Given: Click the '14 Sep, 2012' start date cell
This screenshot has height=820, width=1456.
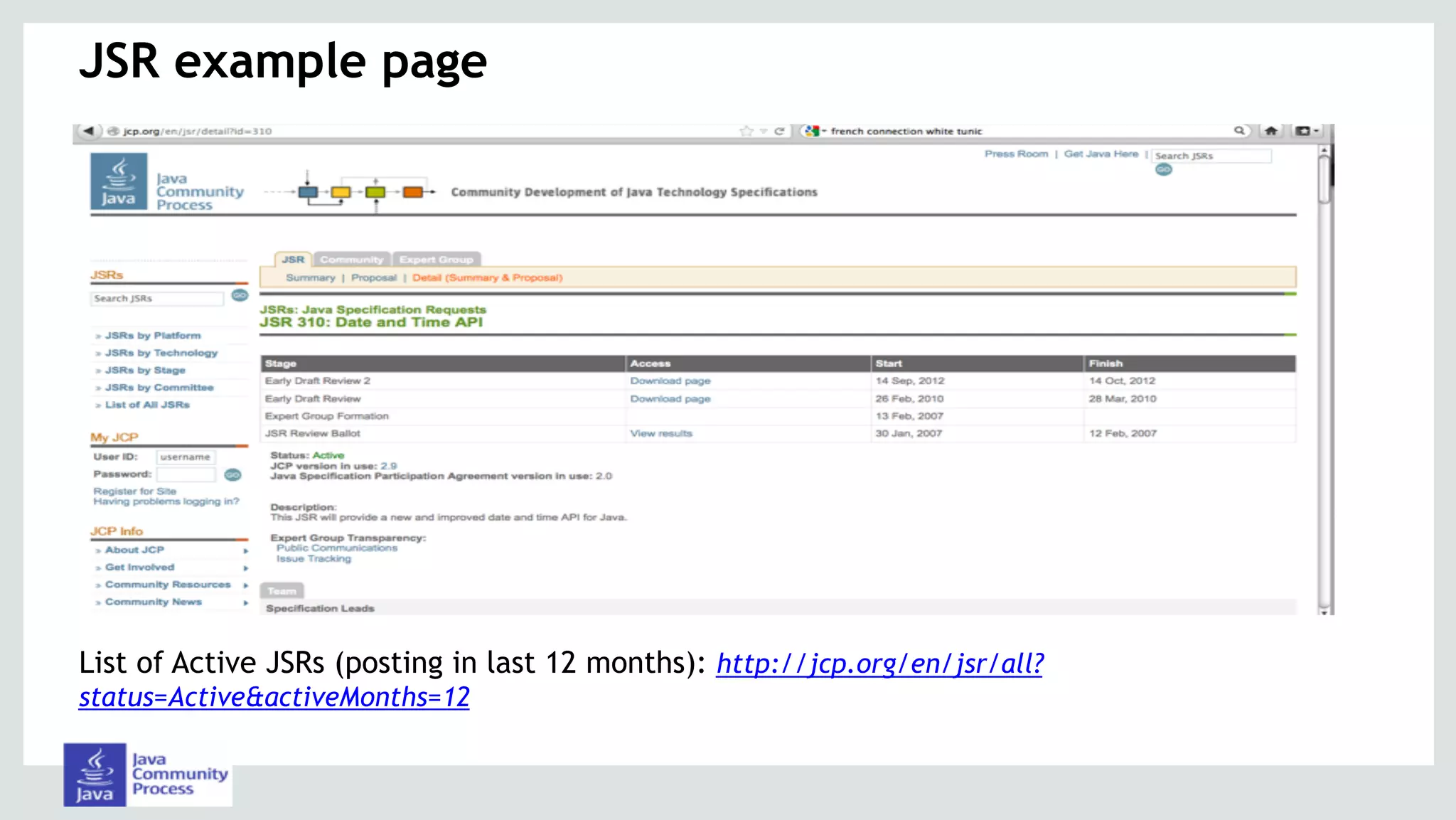Looking at the screenshot, I should 978,380.
